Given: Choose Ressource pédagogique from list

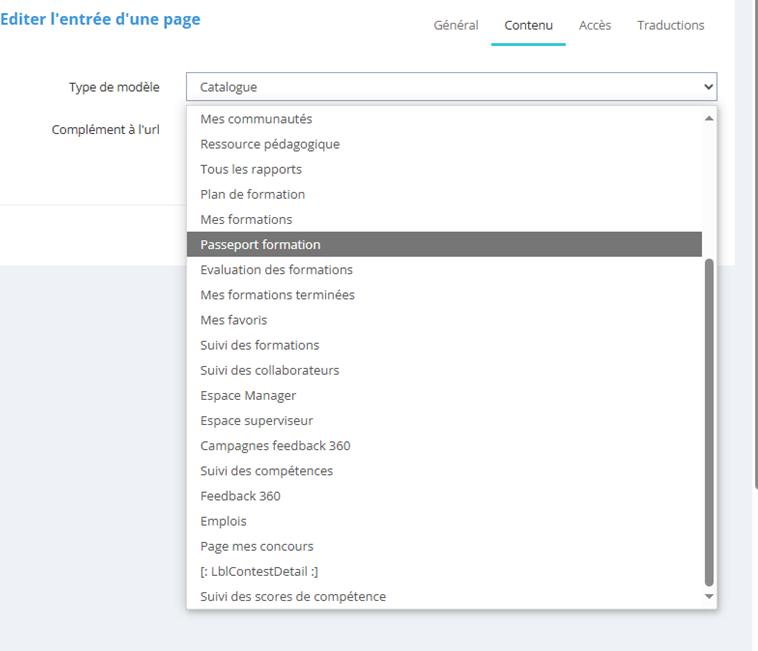Looking at the screenshot, I should pos(270,144).
